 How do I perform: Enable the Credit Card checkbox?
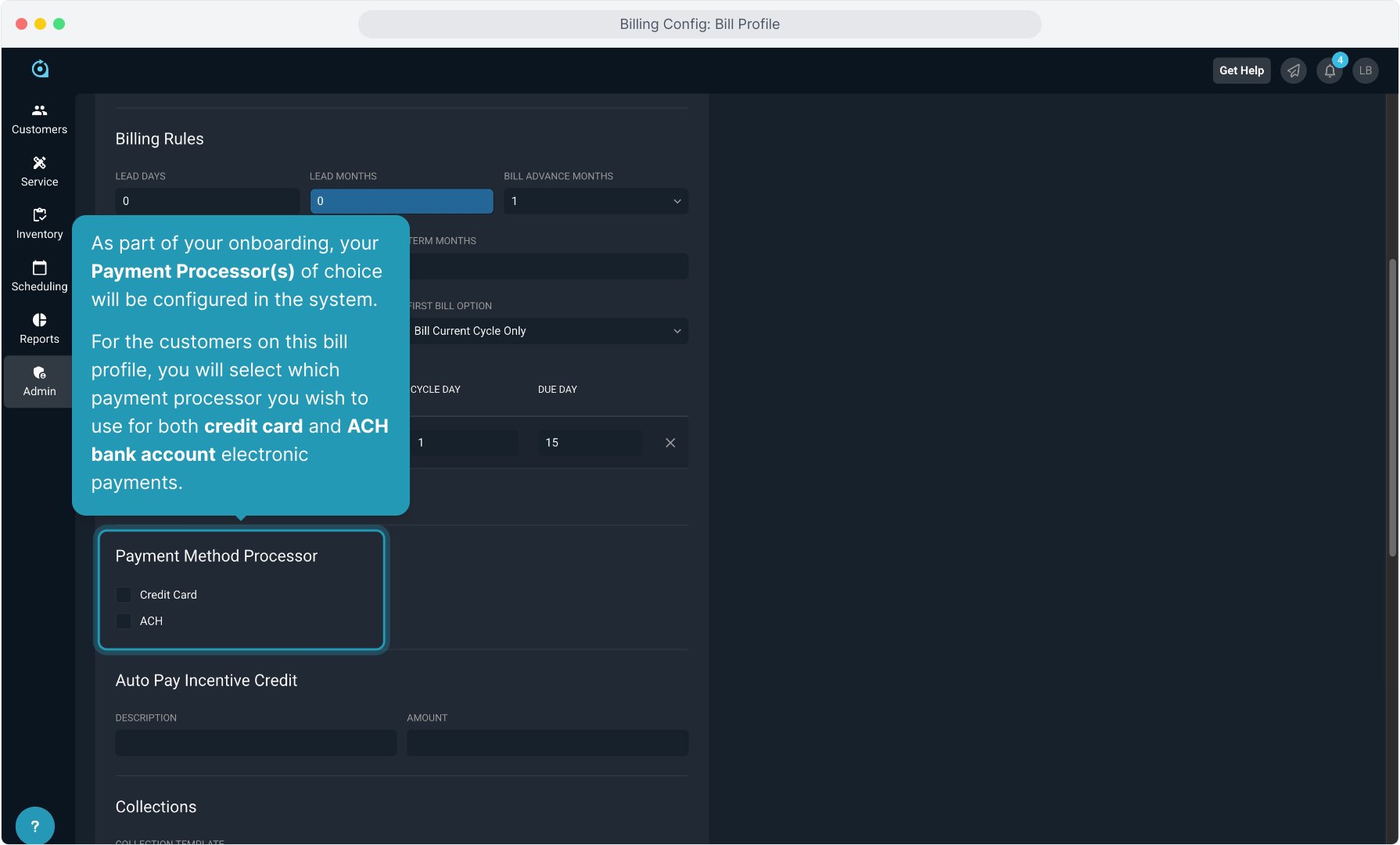click(x=124, y=595)
